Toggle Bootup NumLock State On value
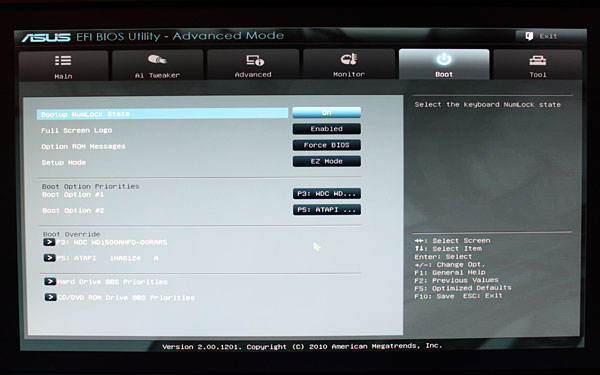 tap(326, 112)
